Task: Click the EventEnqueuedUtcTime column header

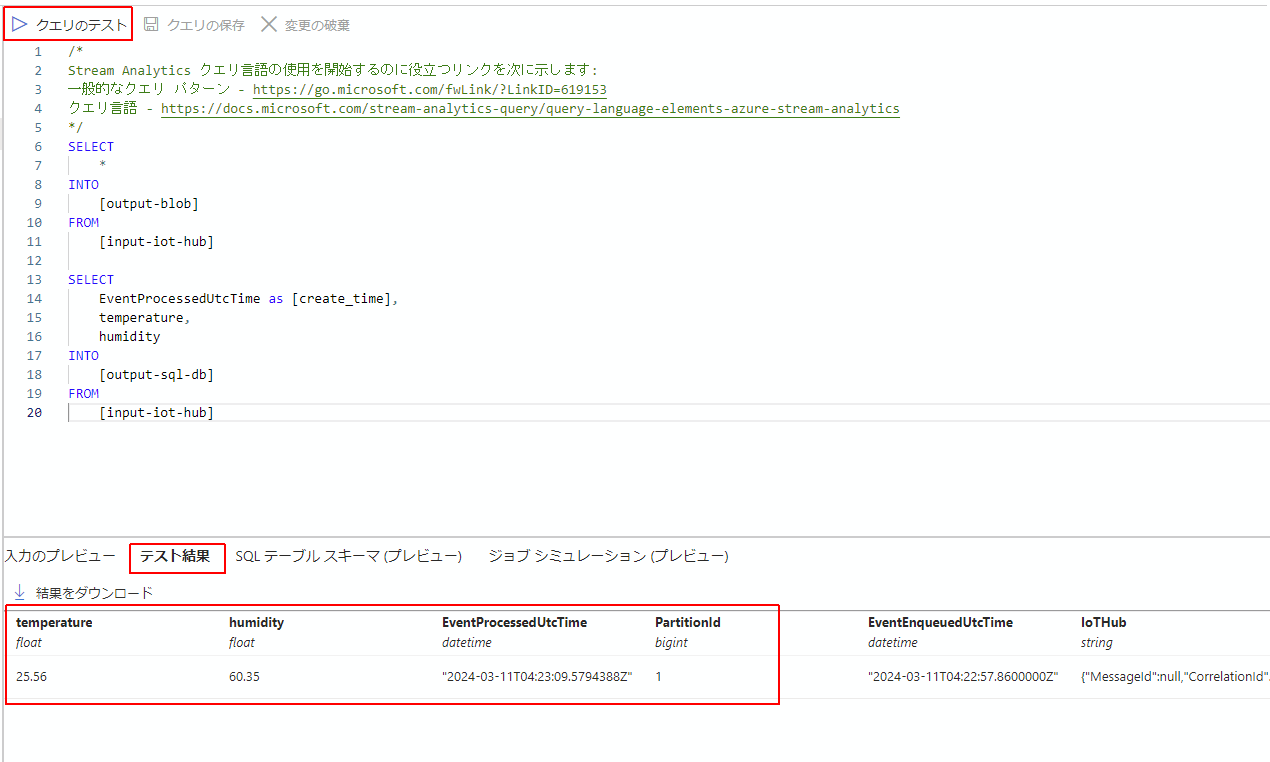Action: [940, 622]
